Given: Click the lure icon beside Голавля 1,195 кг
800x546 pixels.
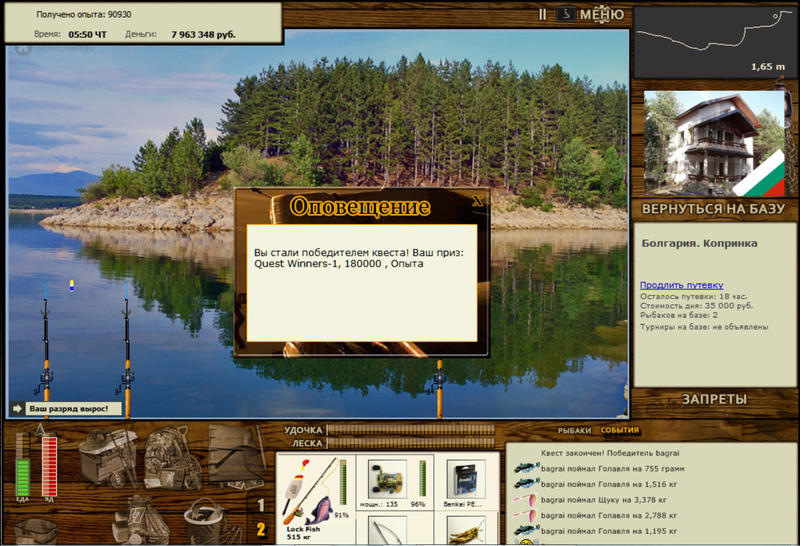Looking at the screenshot, I should 526,530.
